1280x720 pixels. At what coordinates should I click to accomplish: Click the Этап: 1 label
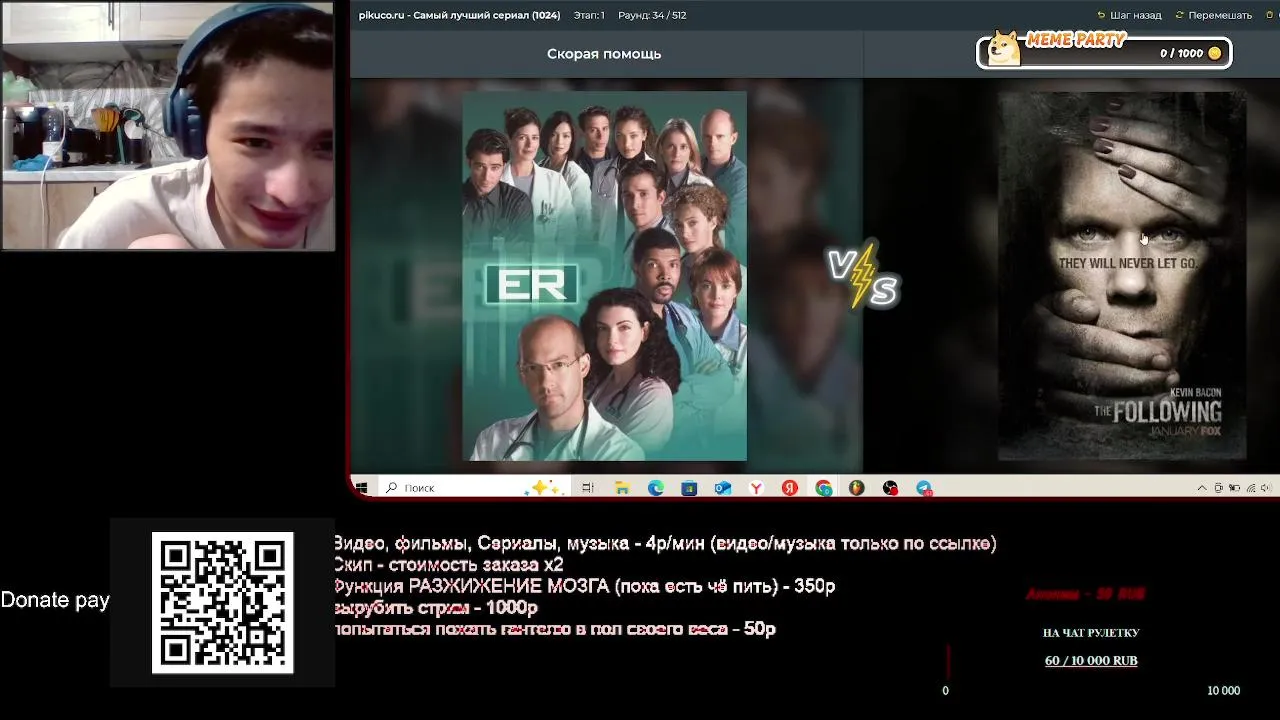coord(589,15)
